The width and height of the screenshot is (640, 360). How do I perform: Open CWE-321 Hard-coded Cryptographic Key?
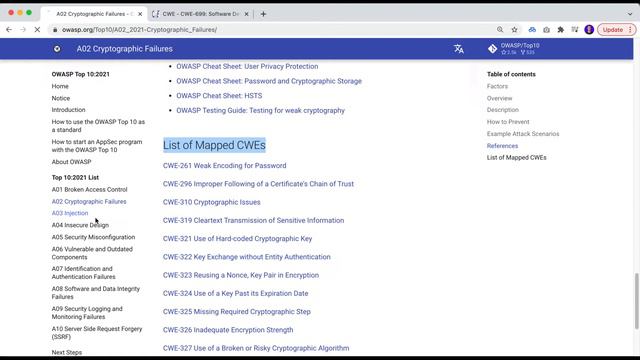tap(238, 238)
